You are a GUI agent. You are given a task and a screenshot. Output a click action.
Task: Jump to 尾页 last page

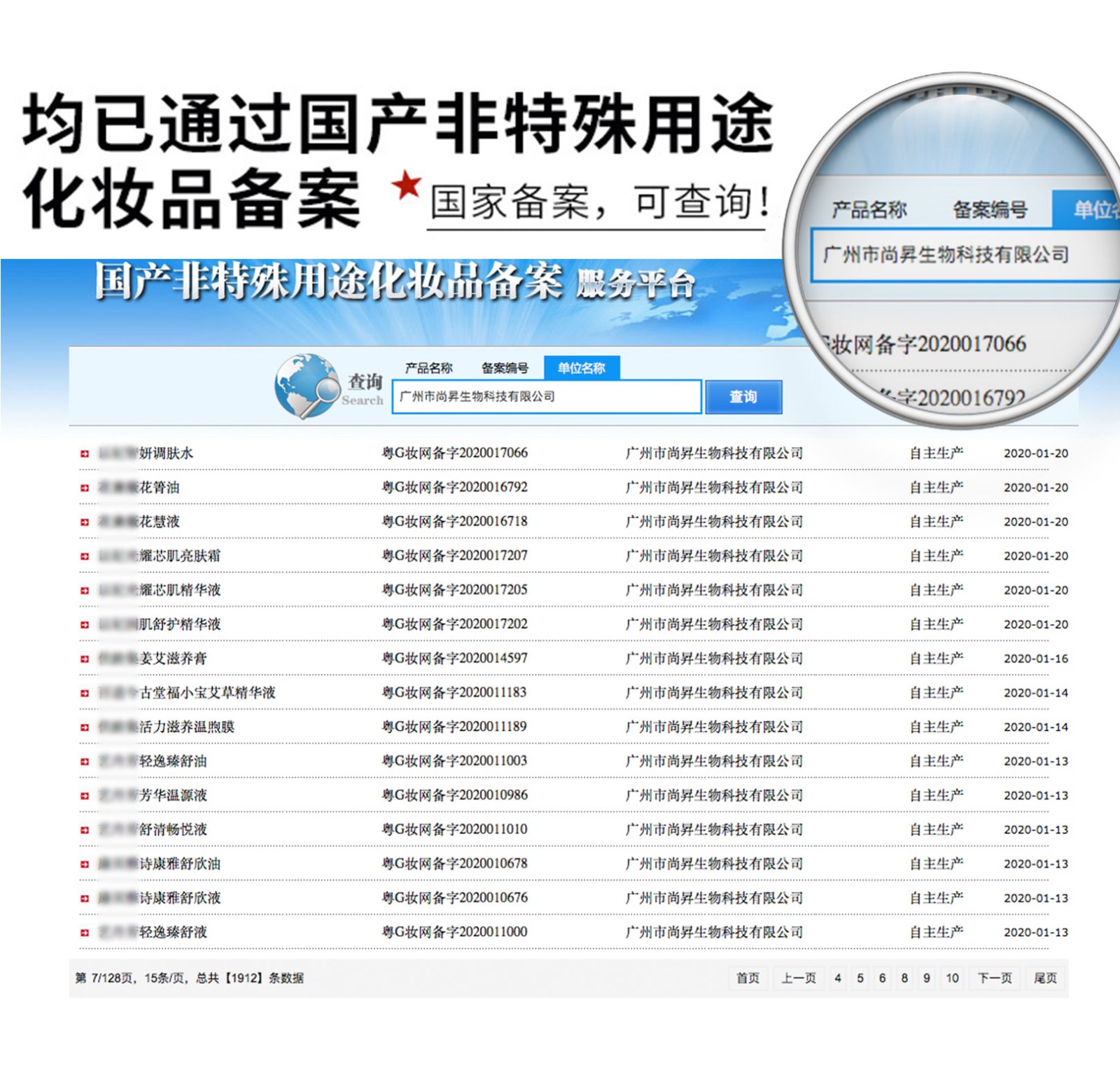click(1046, 978)
